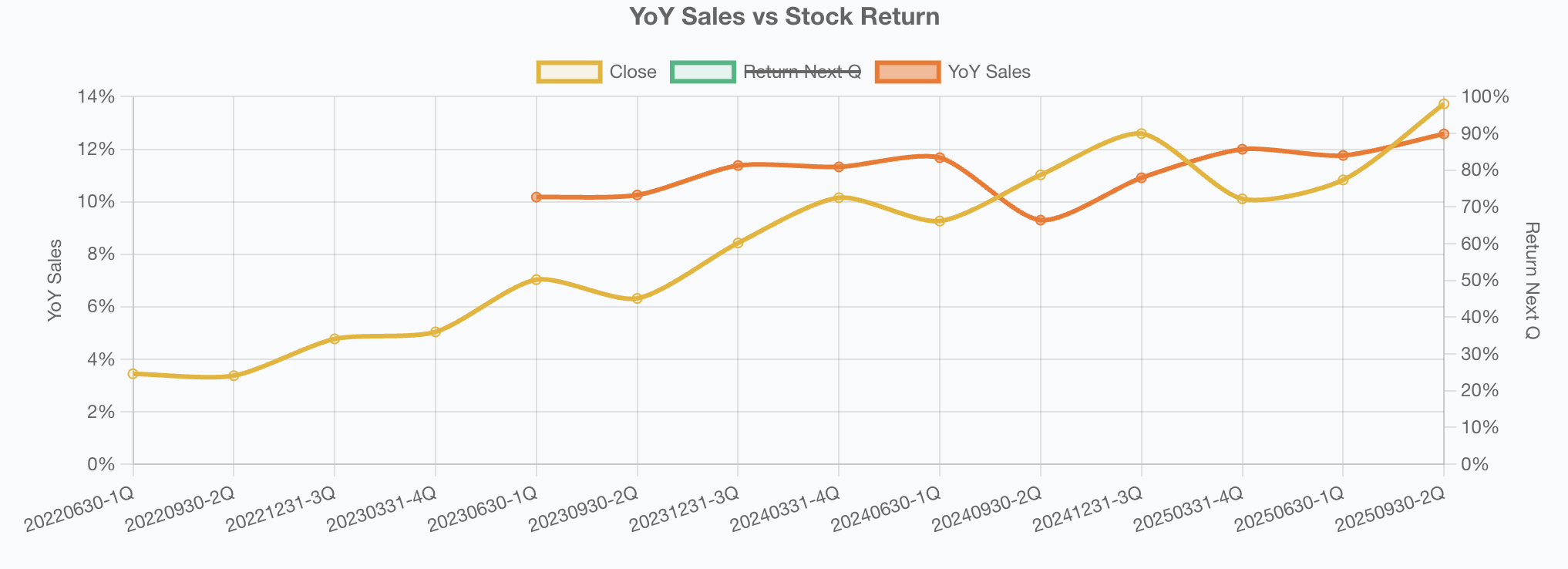Toggle the Close series legend label
Screen dimensions: 1568x569
pyautogui.click(x=632, y=72)
